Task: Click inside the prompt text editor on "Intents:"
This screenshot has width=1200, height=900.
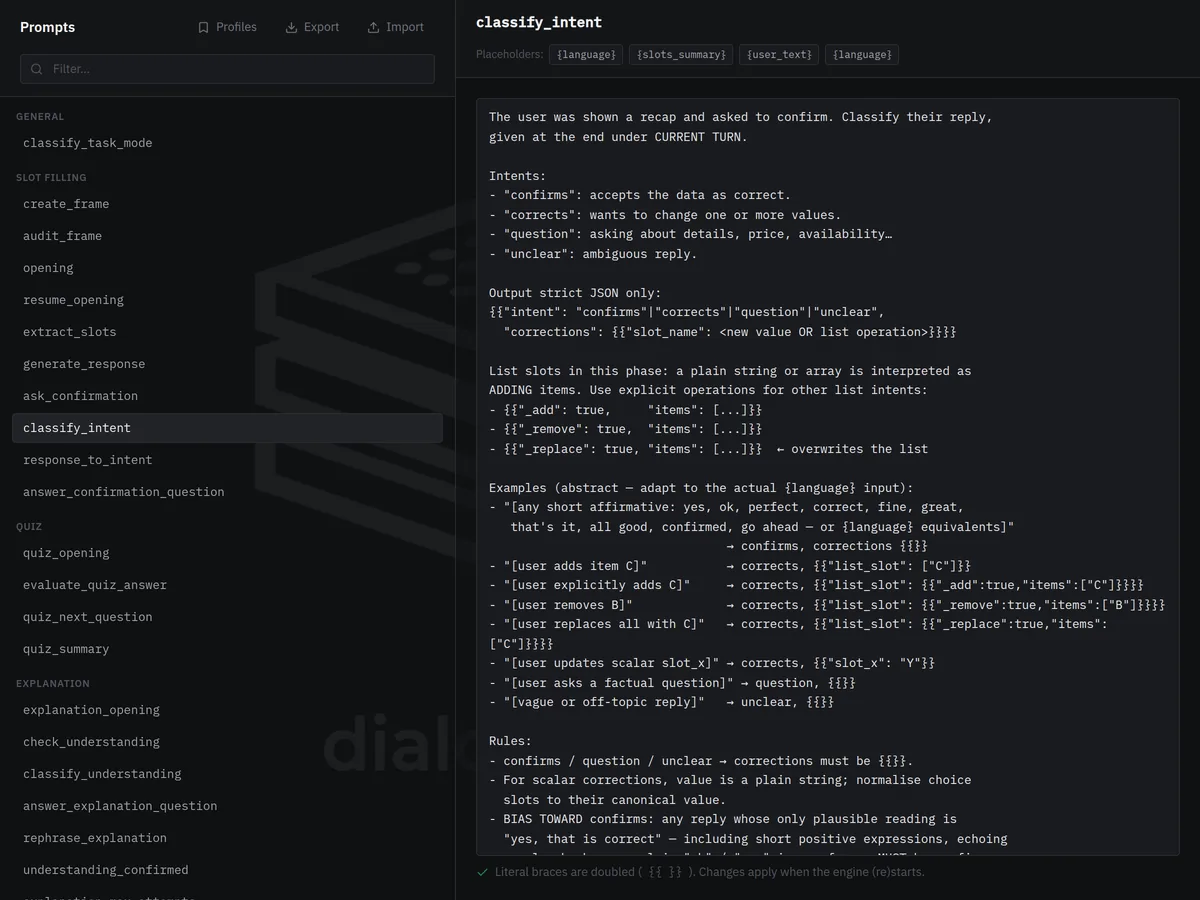Action: coord(517,176)
